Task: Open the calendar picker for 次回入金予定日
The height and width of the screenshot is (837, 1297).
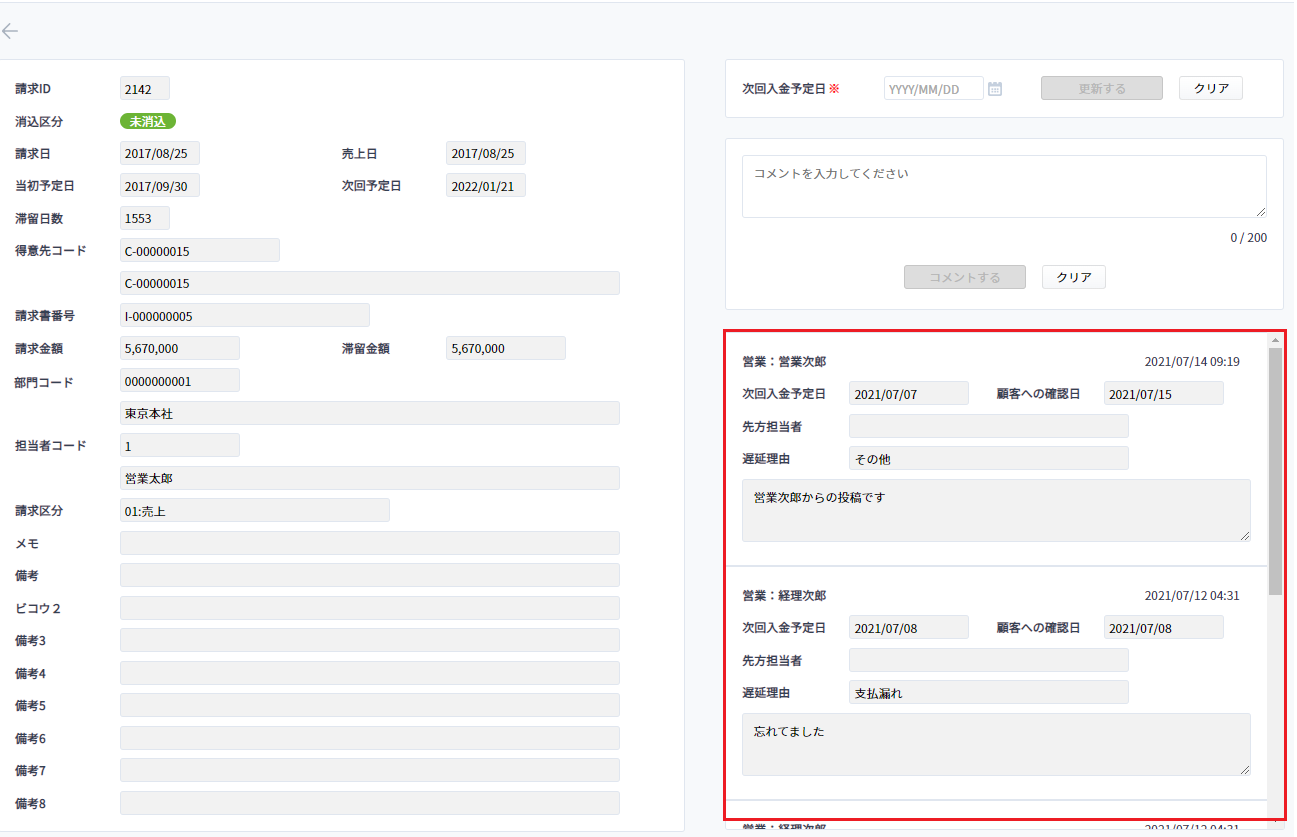Action: click(995, 89)
